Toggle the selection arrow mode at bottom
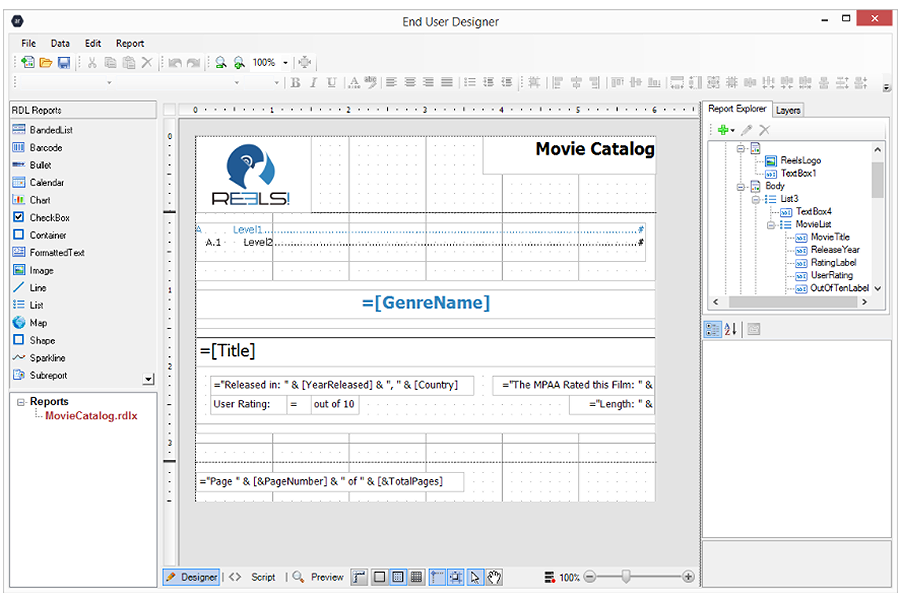Screen dimensions: 900x600 (475, 577)
